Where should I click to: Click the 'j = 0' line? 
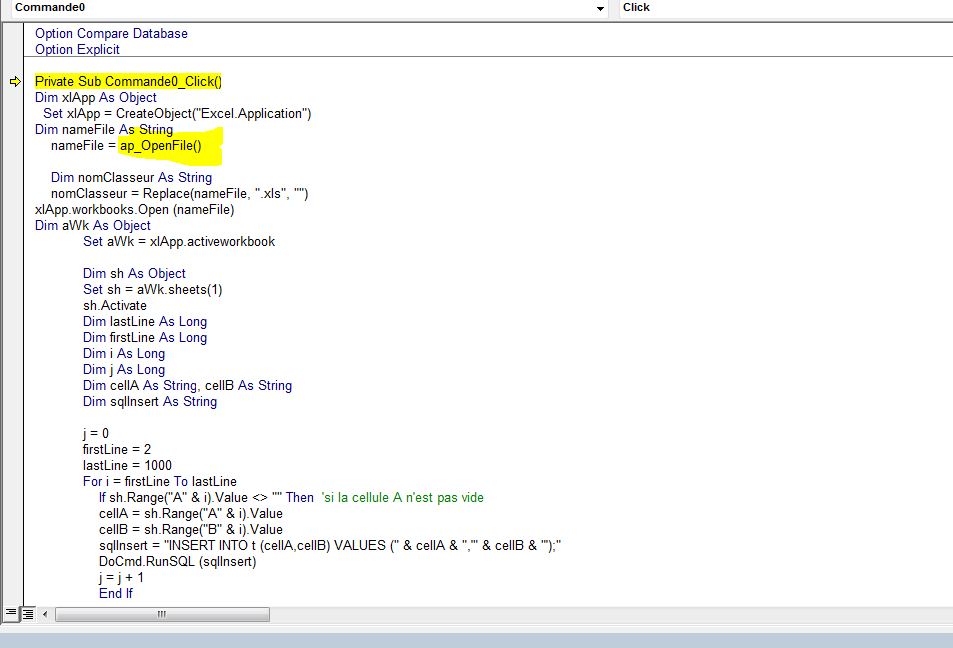pos(96,433)
